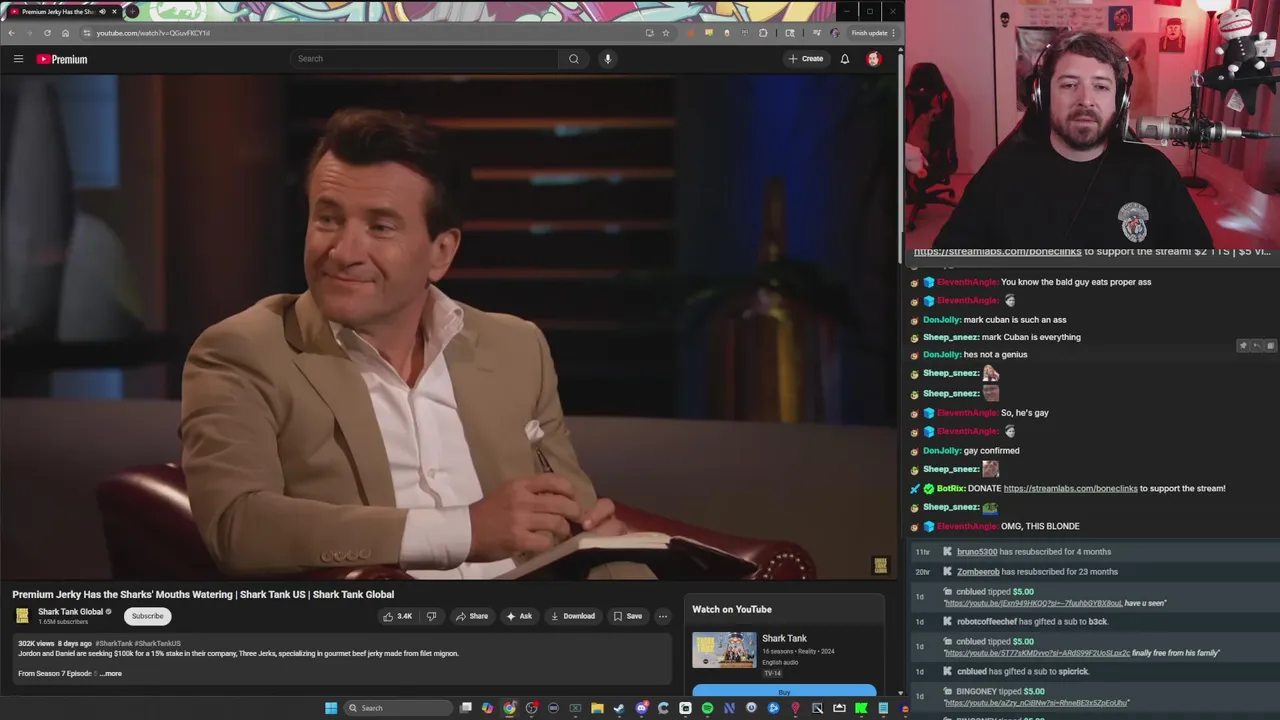Open Microsoft Copilot from the taskbar

coord(487,708)
